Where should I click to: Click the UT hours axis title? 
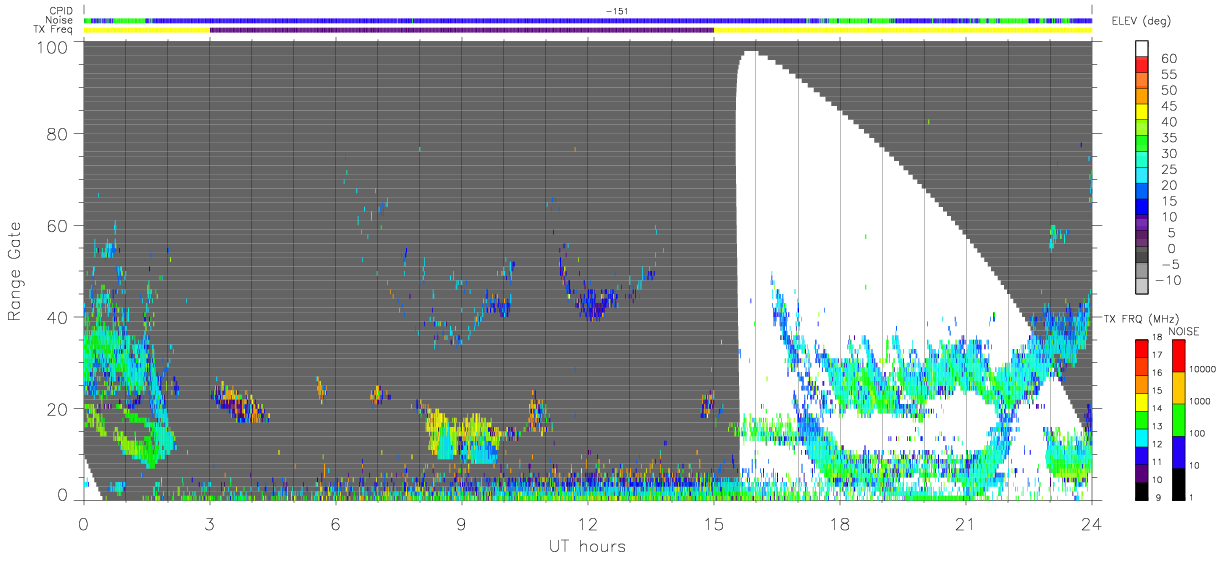[x=586, y=546]
